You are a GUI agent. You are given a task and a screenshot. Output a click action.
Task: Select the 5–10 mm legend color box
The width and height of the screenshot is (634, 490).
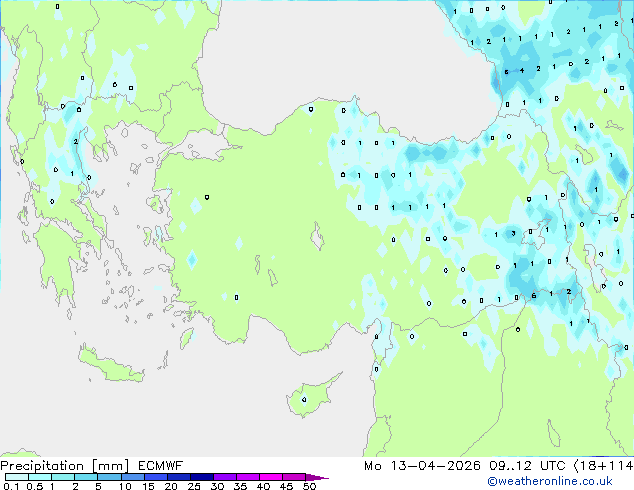[x=109, y=477]
